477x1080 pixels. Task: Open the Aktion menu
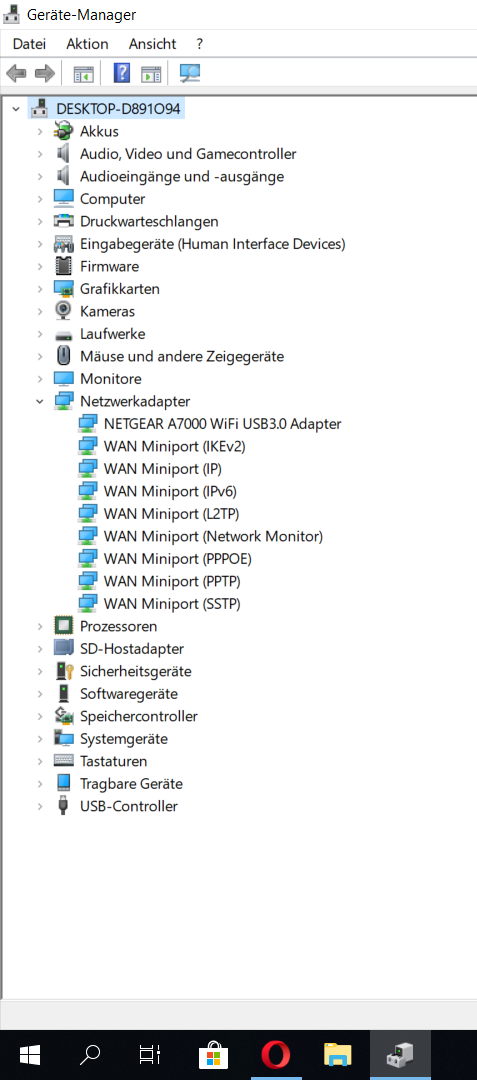tap(87, 44)
